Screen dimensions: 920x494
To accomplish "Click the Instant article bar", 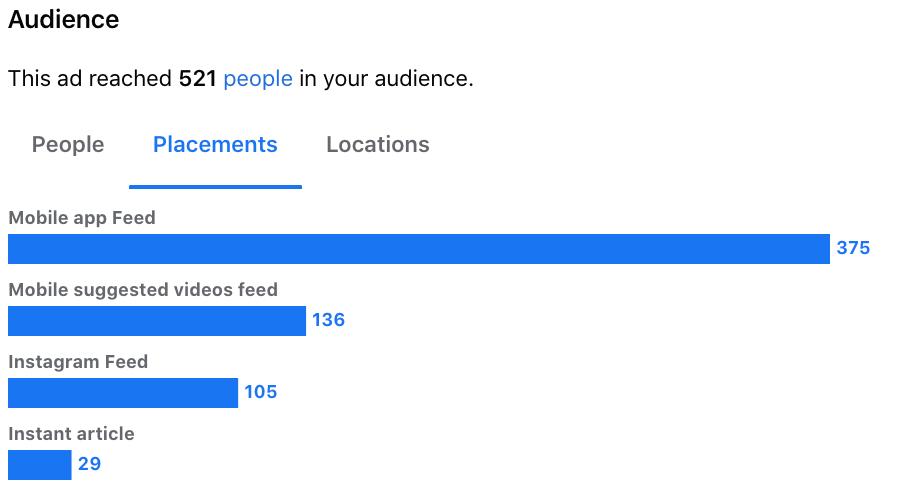I will point(39,465).
